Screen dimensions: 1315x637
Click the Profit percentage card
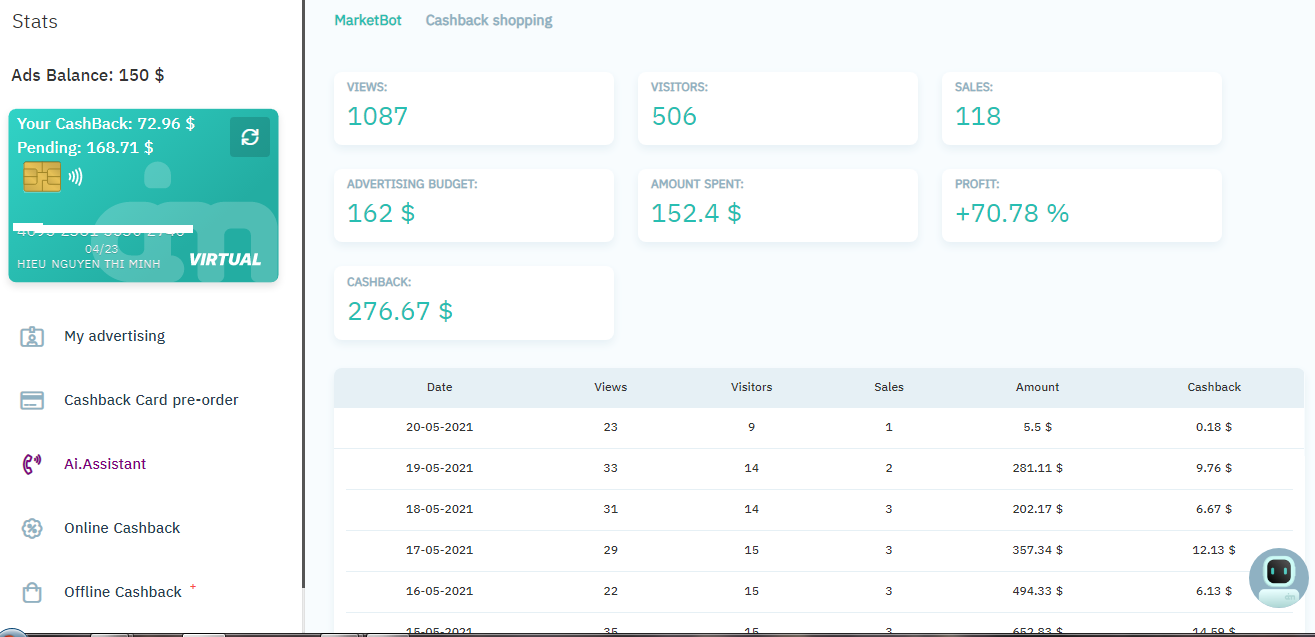tap(1081, 205)
